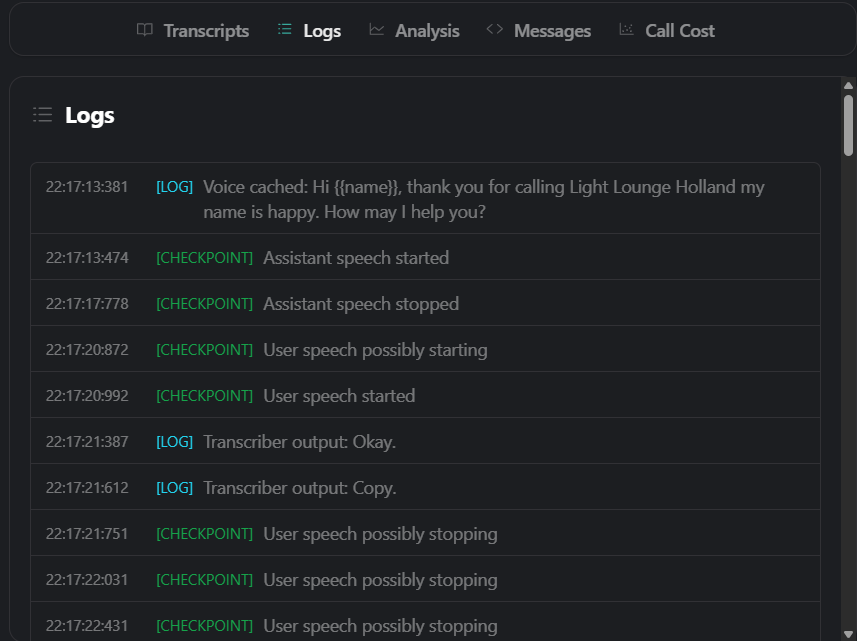Screen dimensions: 857x641
Task: Click the vertical scrollbar thumb
Action: click(x=848, y=126)
